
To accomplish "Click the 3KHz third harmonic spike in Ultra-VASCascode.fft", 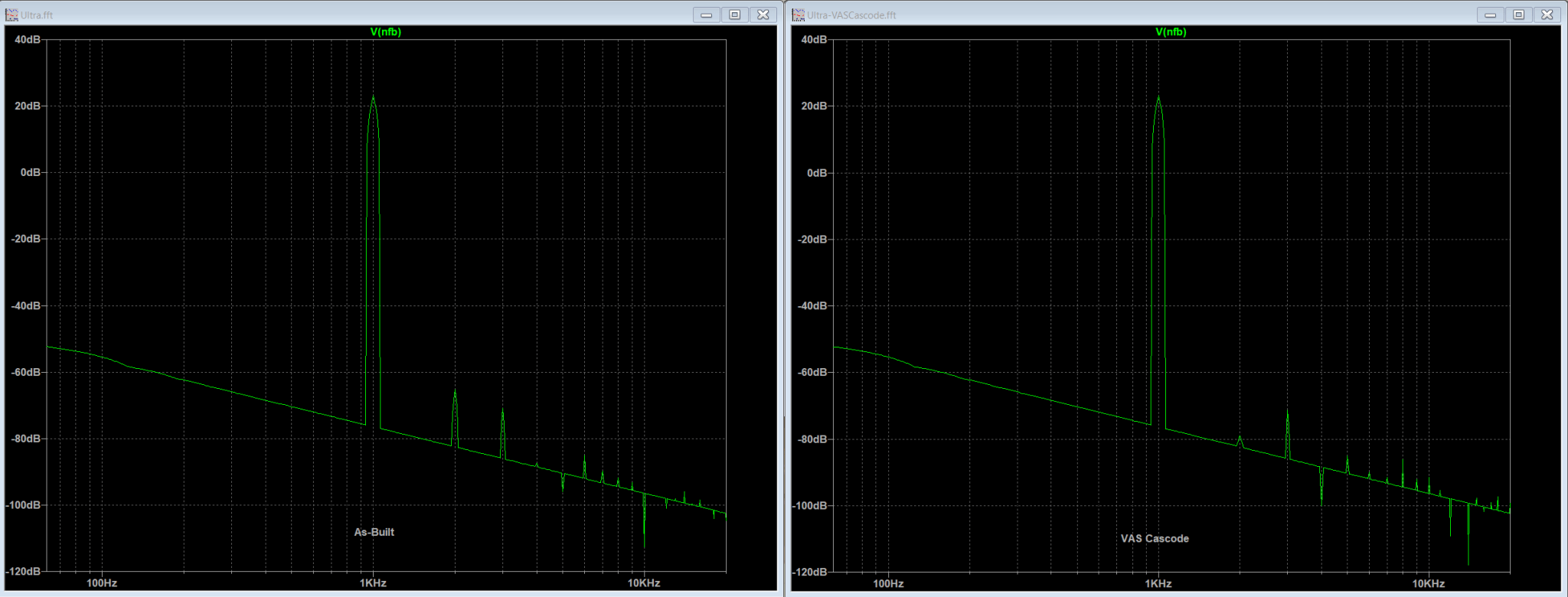I will point(1288,434).
